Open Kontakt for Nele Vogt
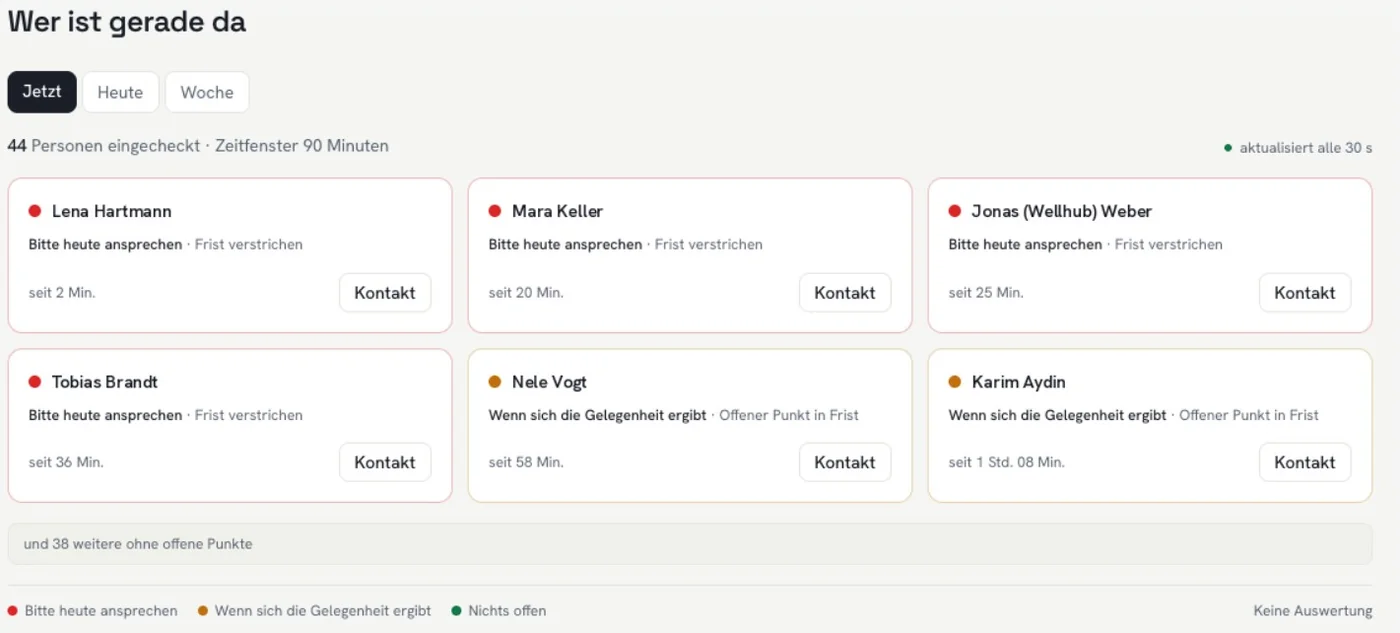 coord(845,463)
